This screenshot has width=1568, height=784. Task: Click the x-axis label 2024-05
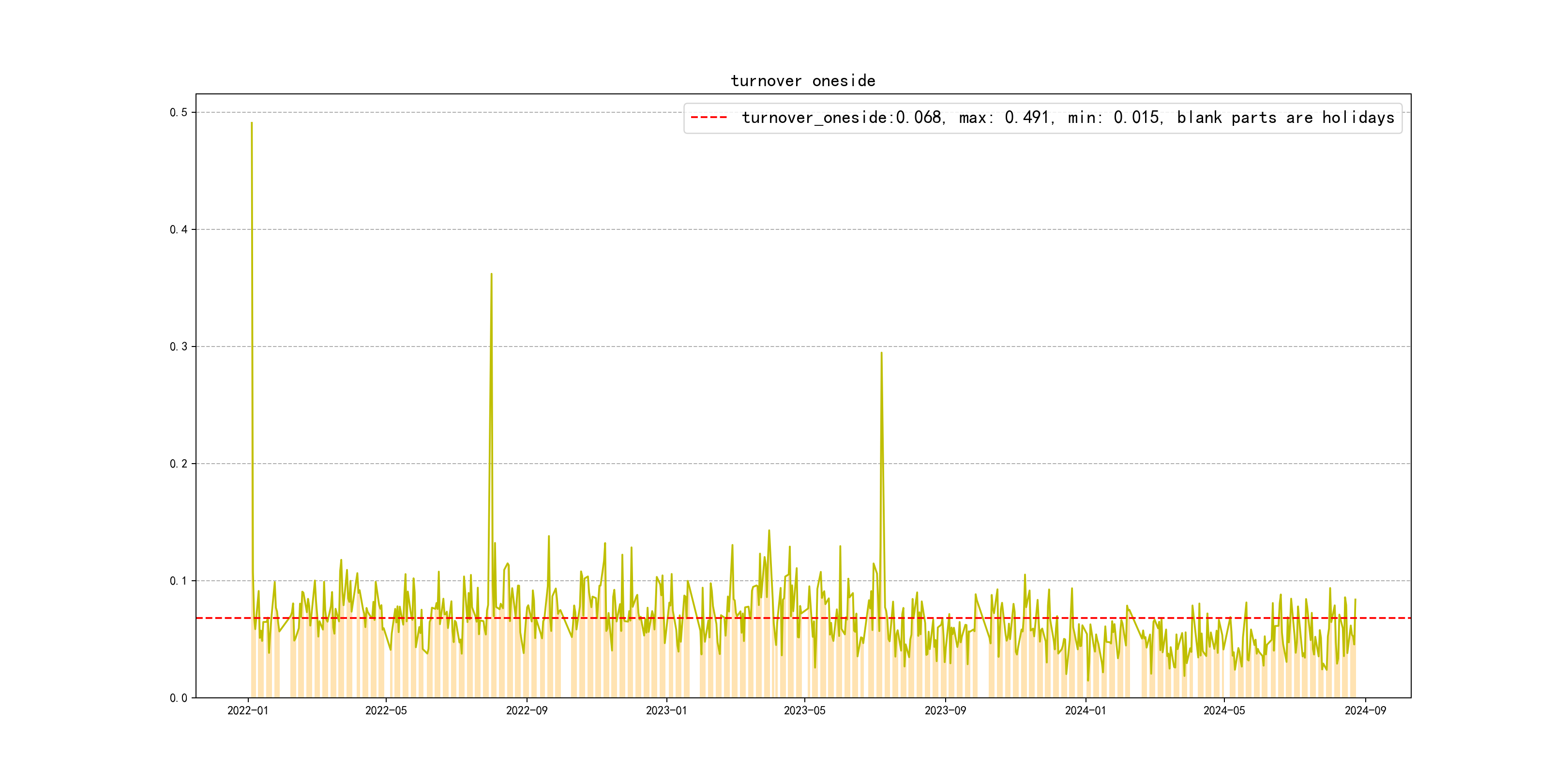pos(1224,711)
